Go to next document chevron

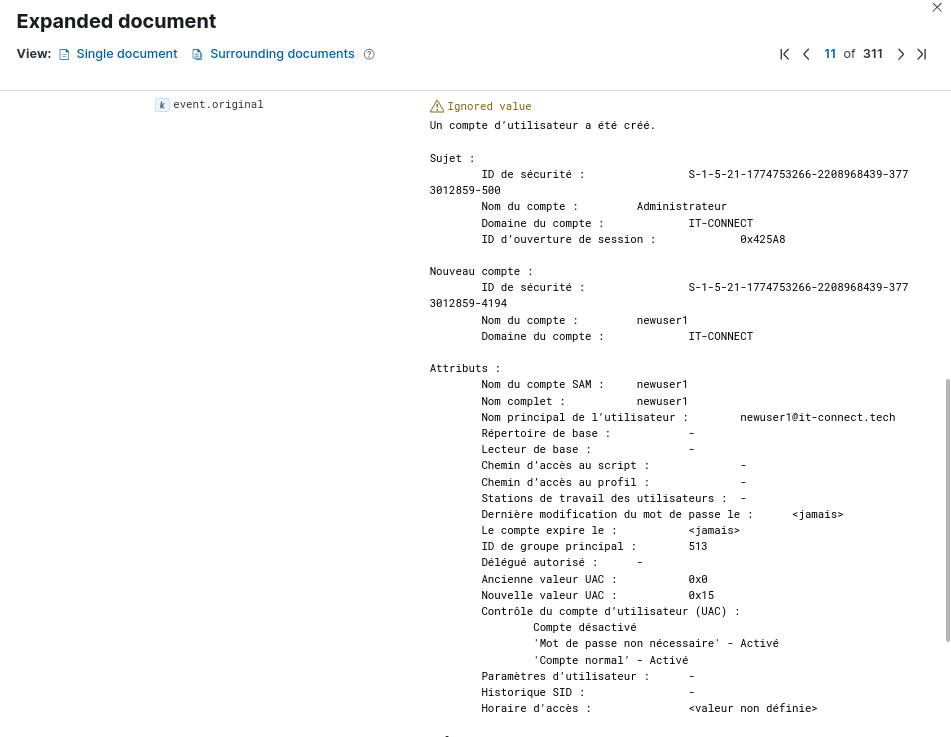[901, 54]
